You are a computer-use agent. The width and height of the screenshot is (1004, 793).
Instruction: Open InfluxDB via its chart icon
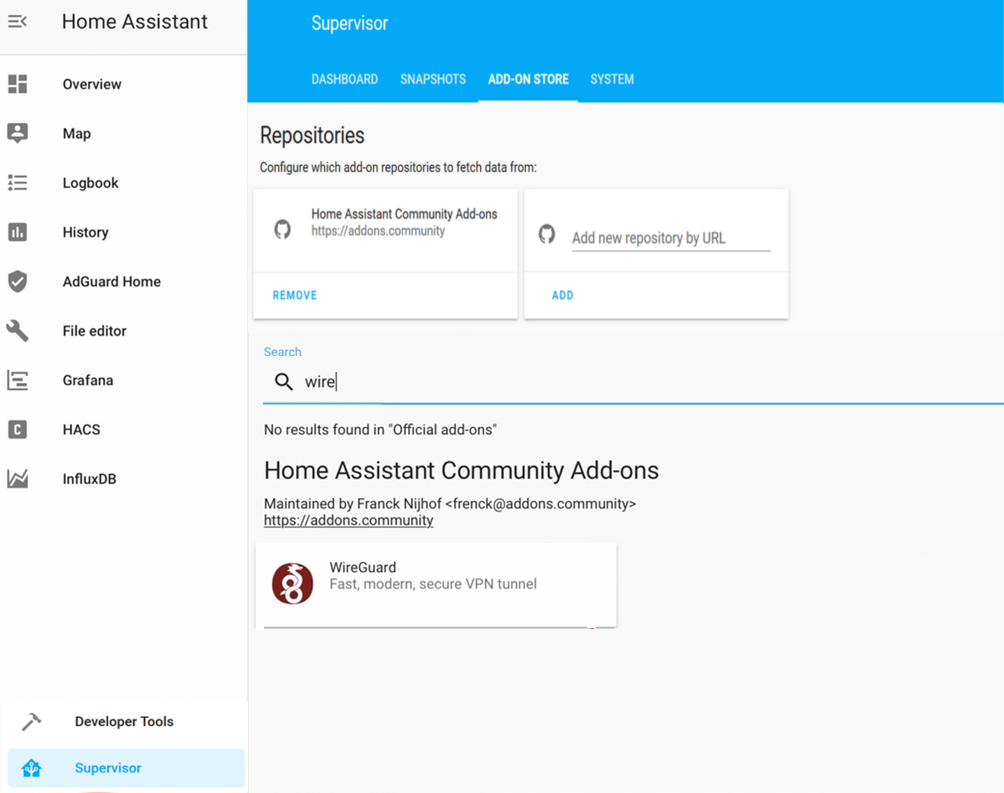pos(18,479)
